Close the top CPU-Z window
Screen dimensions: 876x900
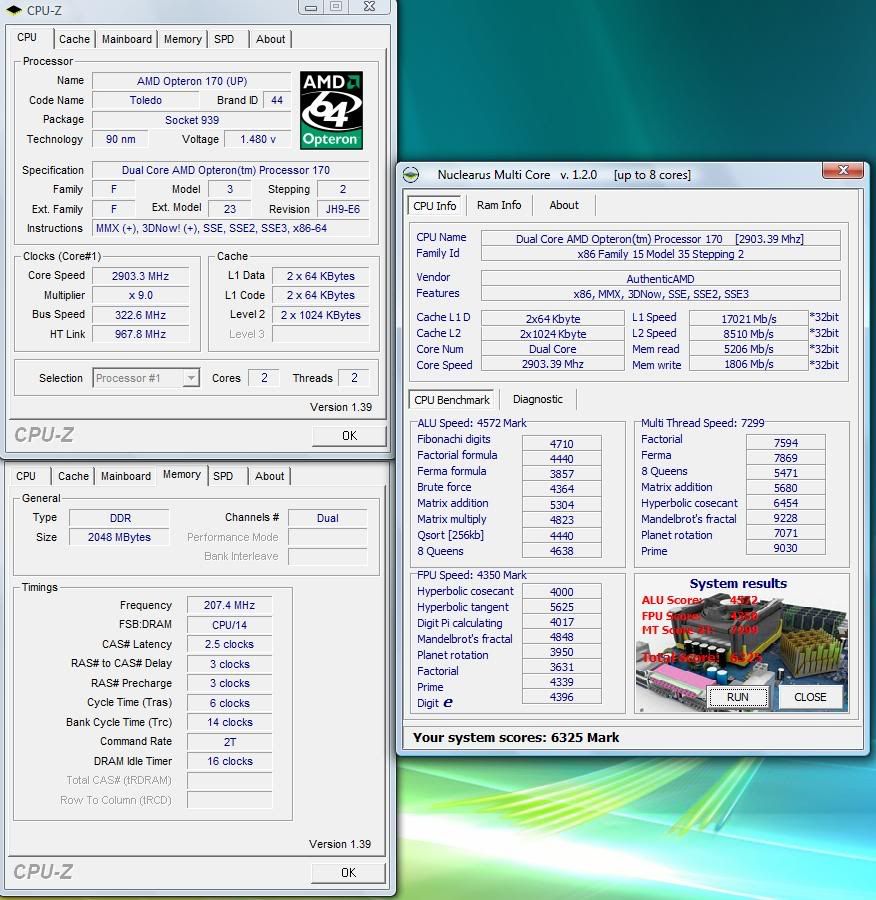click(370, 7)
